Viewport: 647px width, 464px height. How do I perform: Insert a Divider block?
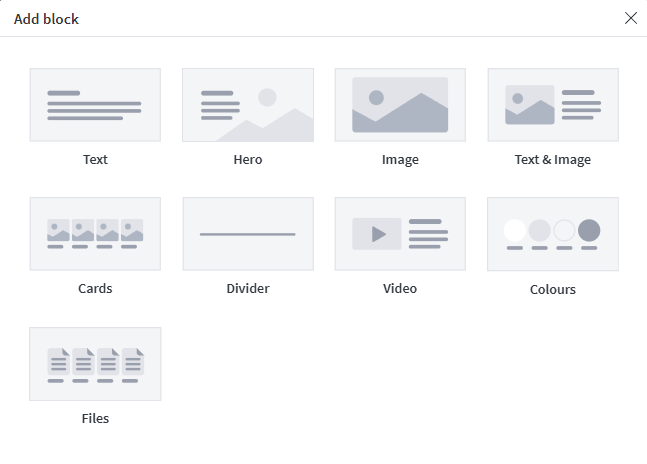coord(248,234)
